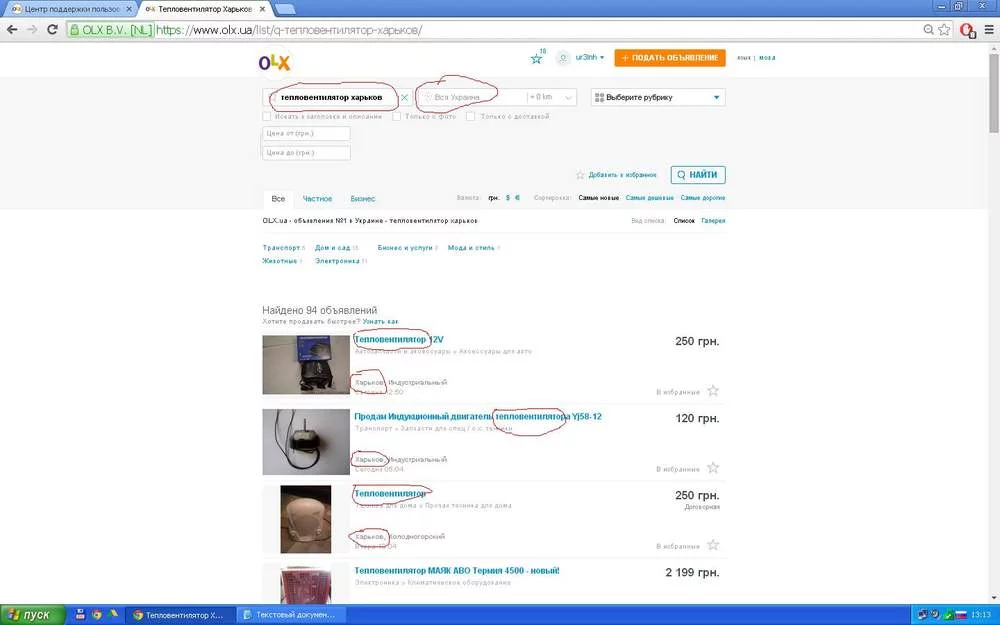This screenshot has width=1000, height=625.
Task: Open Мода и стиль category link
Action: pyautogui.click(x=471, y=247)
